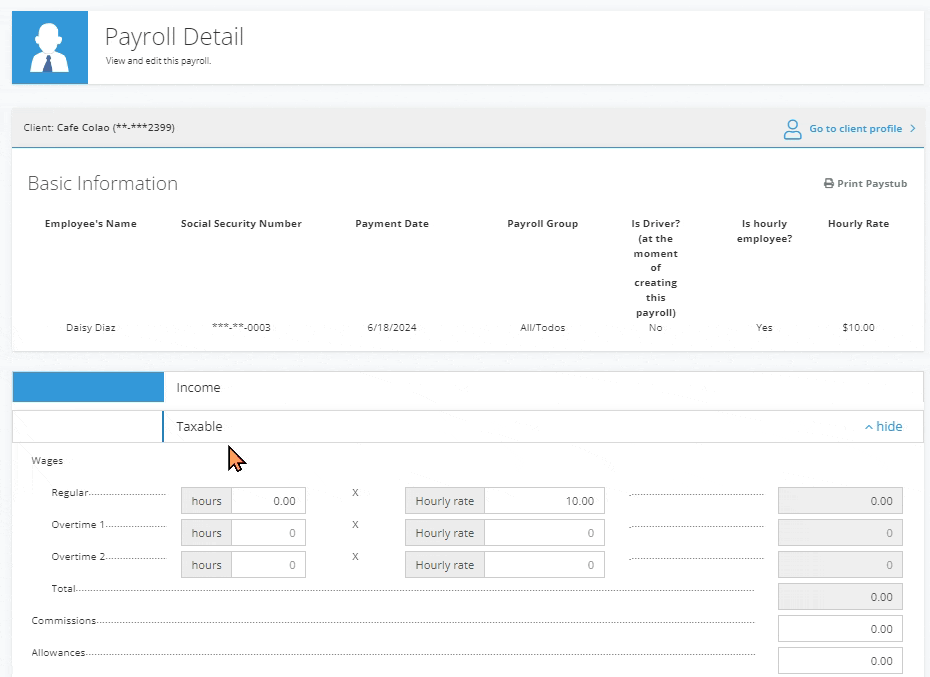930x677 pixels.
Task: Select the Income section header
Action: coord(468,387)
